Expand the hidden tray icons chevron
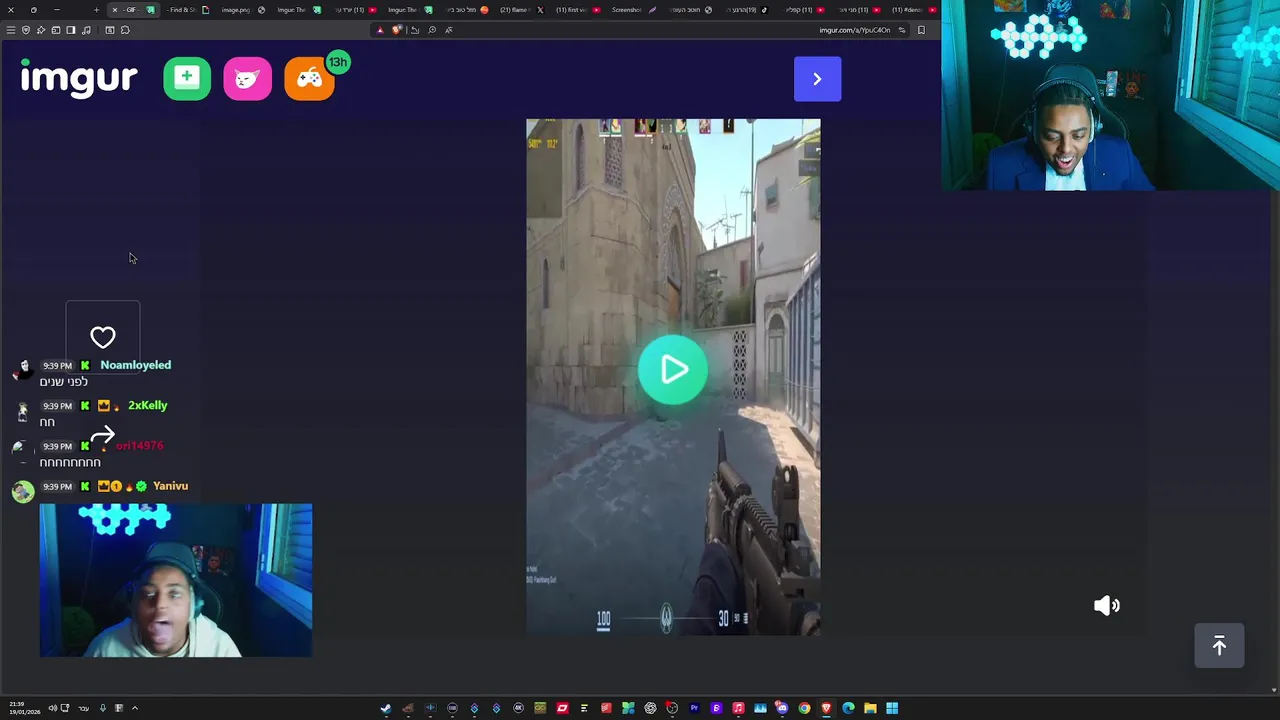Image resolution: width=1280 pixels, height=720 pixels. point(134,708)
